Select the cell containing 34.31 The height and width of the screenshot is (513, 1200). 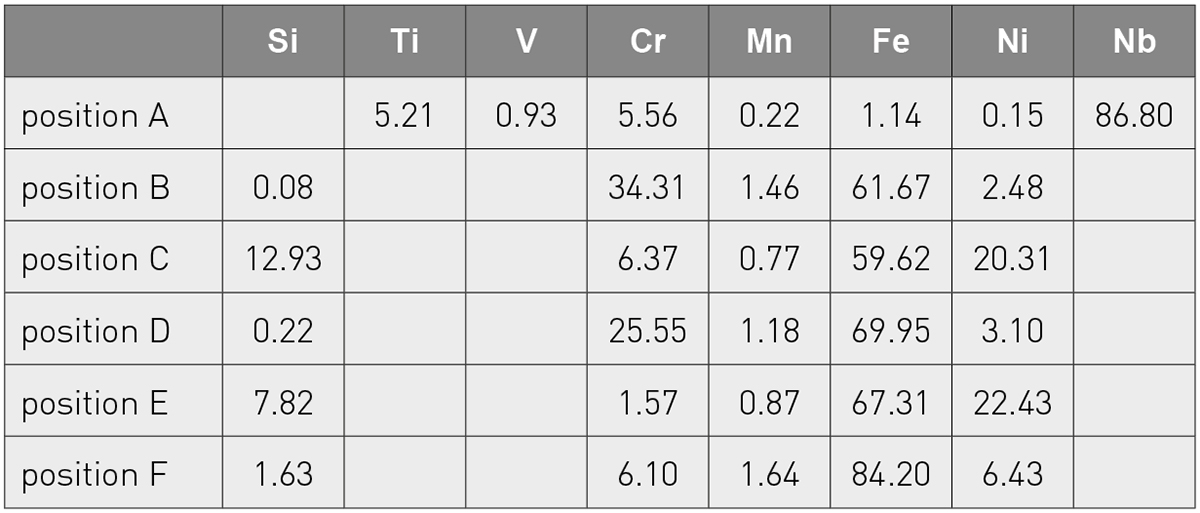(648, 186)
